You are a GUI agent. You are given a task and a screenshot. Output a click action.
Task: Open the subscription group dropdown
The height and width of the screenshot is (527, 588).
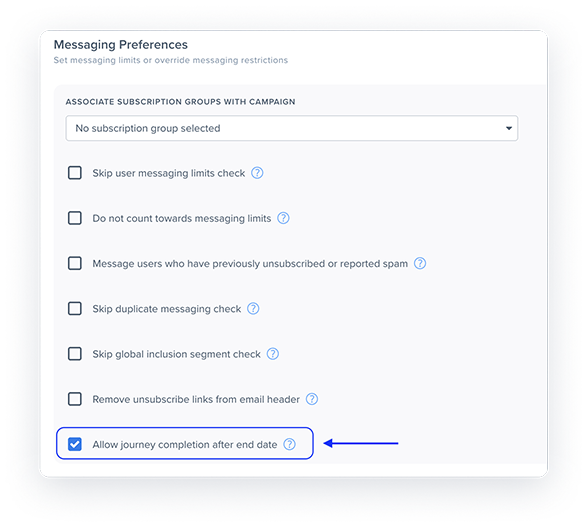tap(292, 128)
